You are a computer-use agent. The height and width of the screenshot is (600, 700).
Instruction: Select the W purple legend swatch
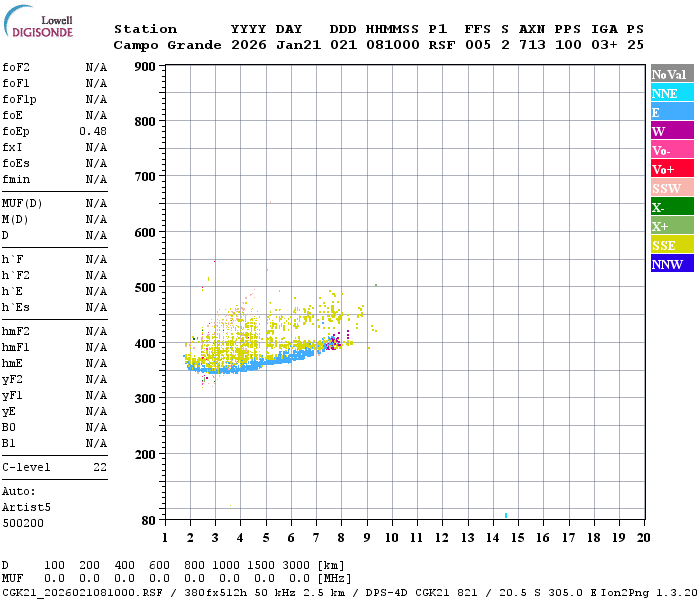click(672, 131)
